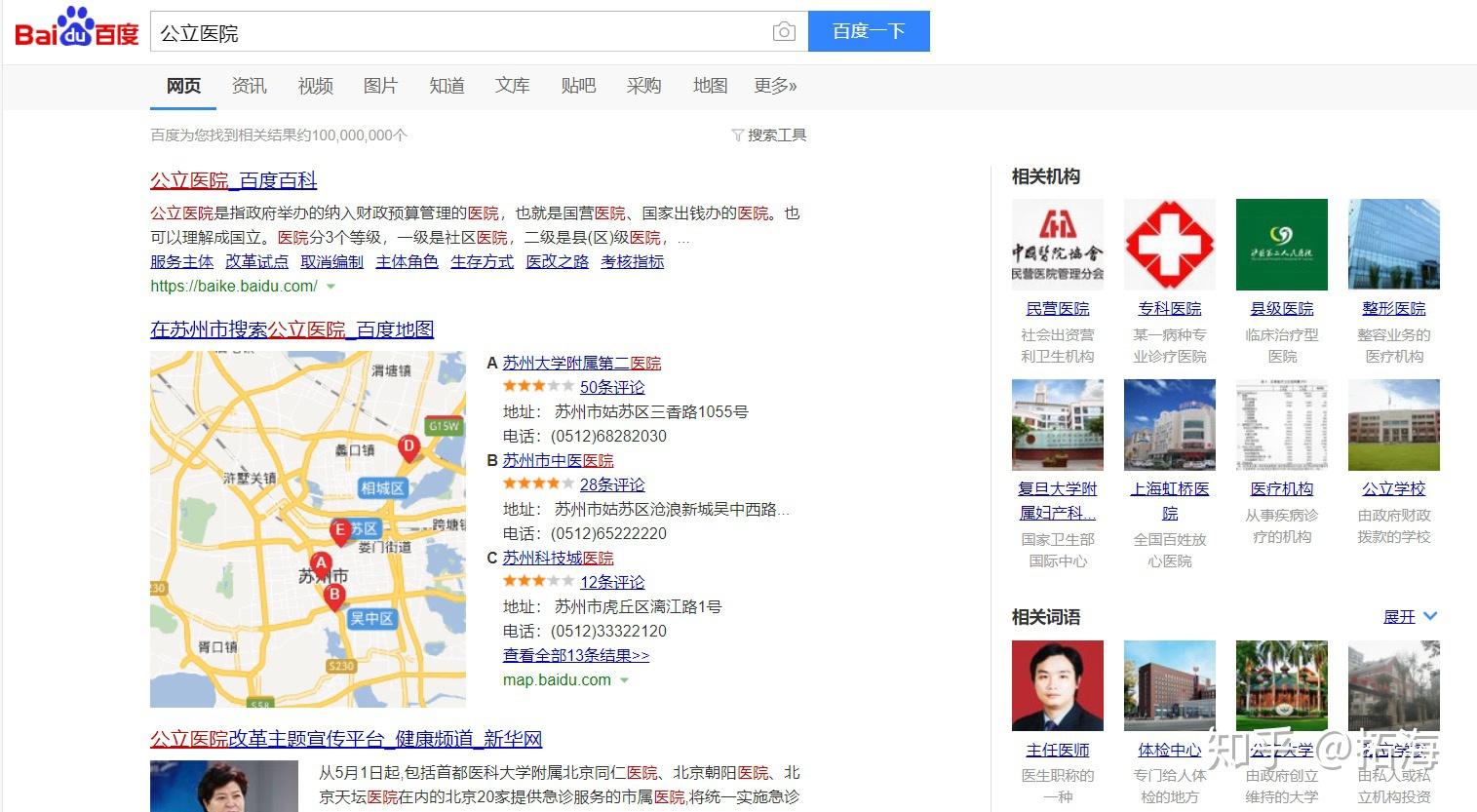Image resolution: width=1477 pixels, height=812 pixels.
Task: Open the 公立学校 related link
Action: point(1394,488)
